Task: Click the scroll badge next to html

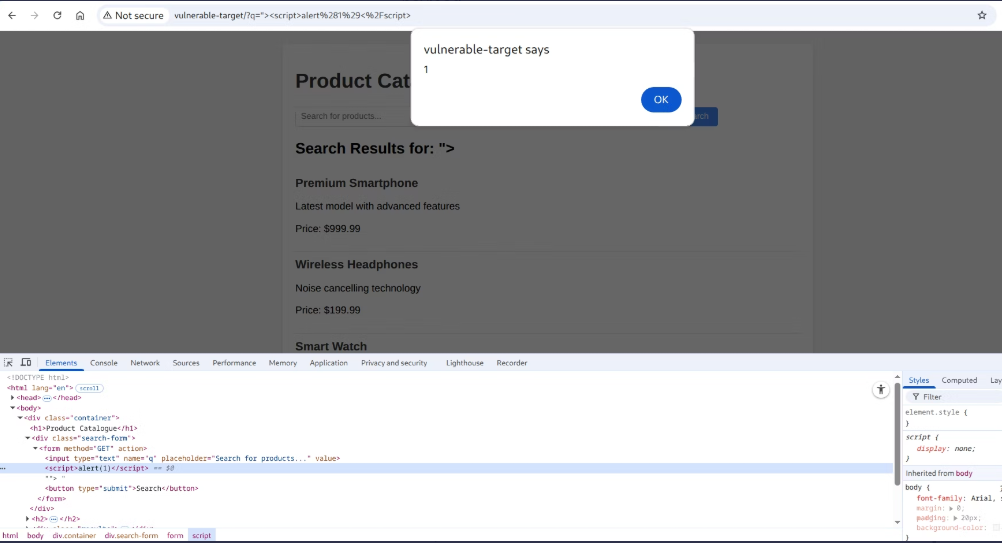Action: (89, 388)
